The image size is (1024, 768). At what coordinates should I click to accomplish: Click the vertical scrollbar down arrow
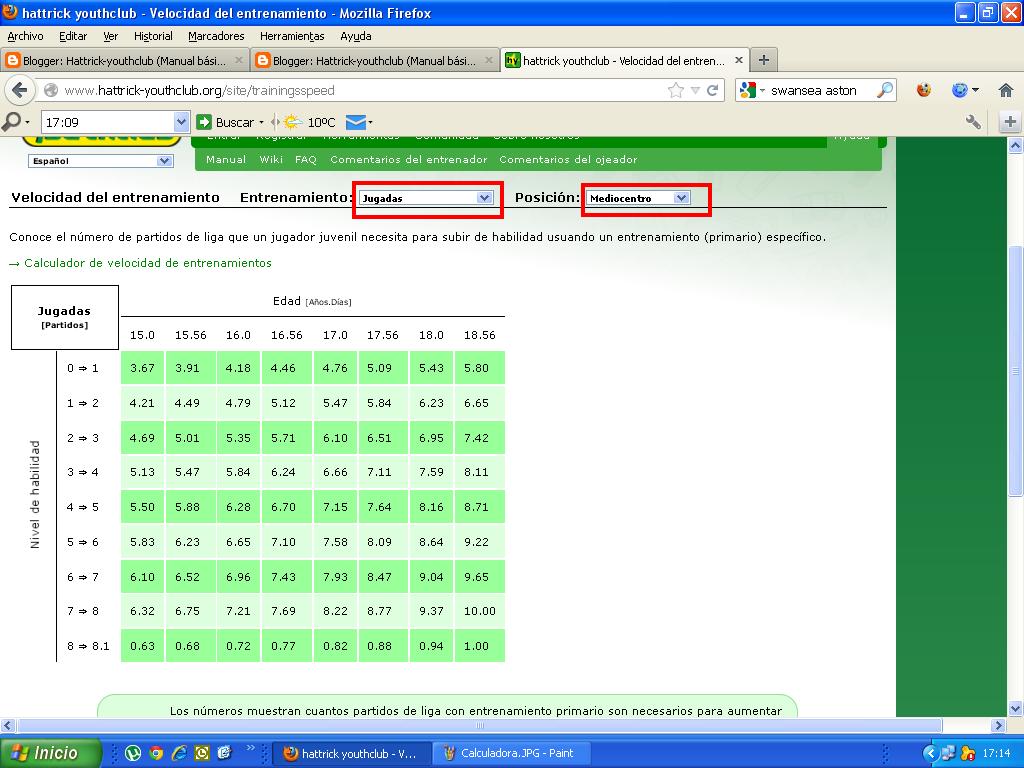tap(1015, 709)
